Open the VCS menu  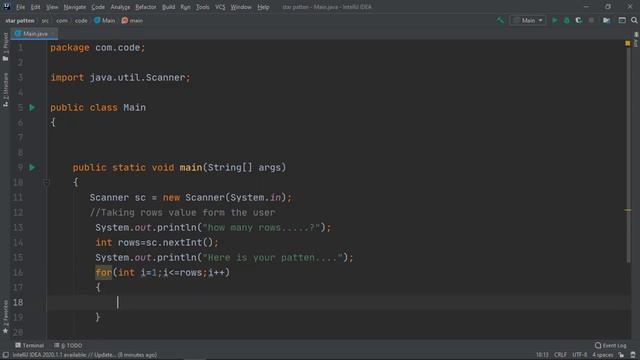pos(220,7)
